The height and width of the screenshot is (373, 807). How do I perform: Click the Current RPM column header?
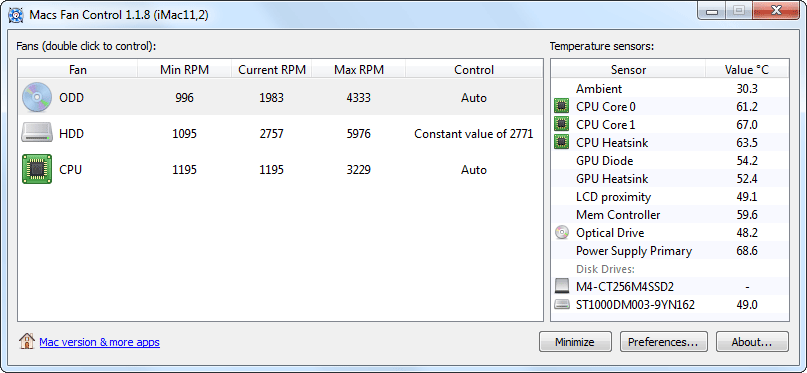pyautogui.click(x=272, y=69)
